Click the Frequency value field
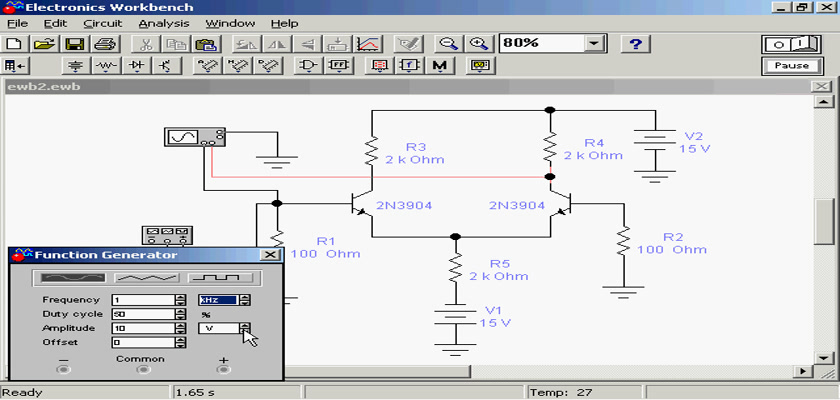 (144, 300)
